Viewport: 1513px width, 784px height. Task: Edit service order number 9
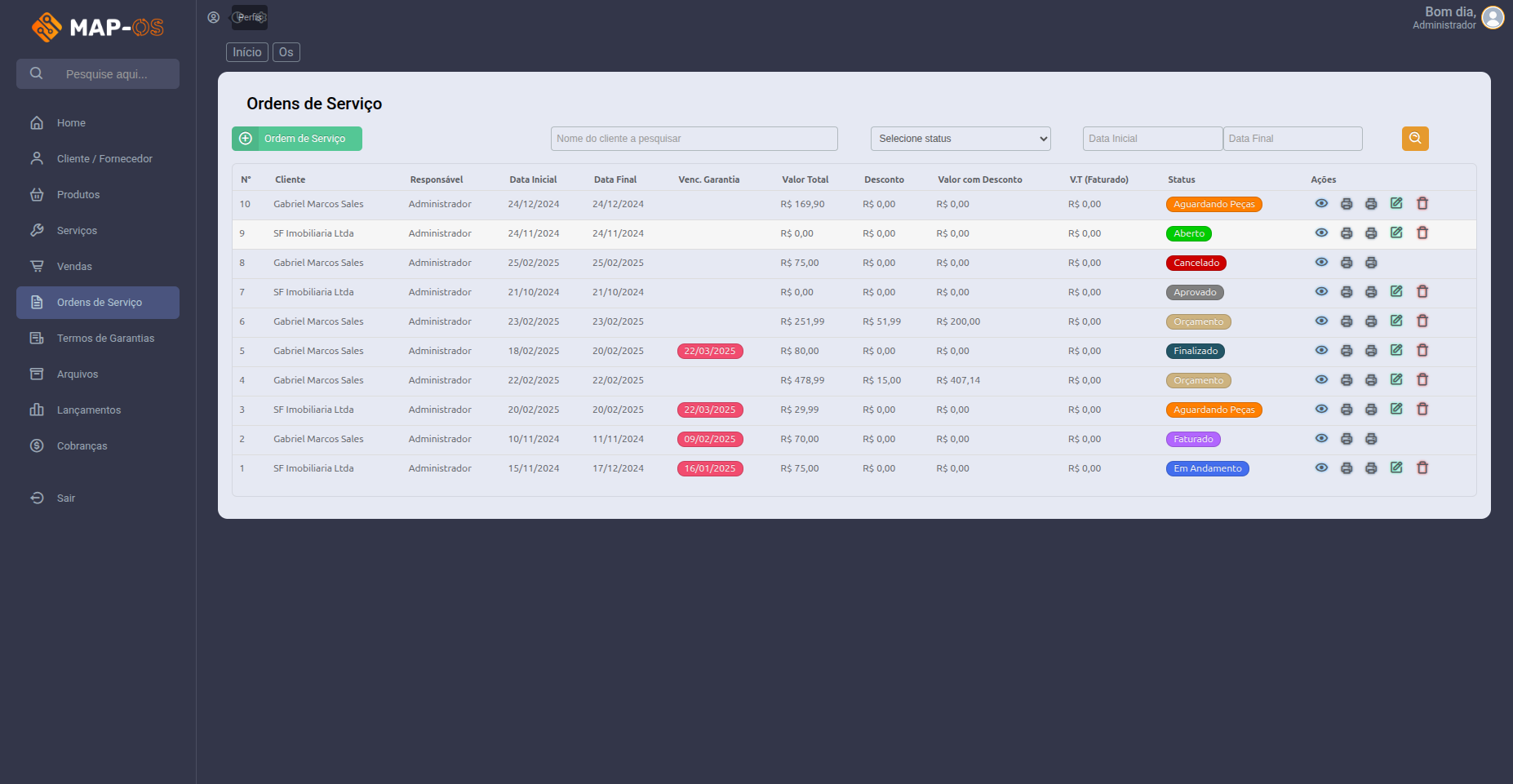click(x=1396, y=233)
